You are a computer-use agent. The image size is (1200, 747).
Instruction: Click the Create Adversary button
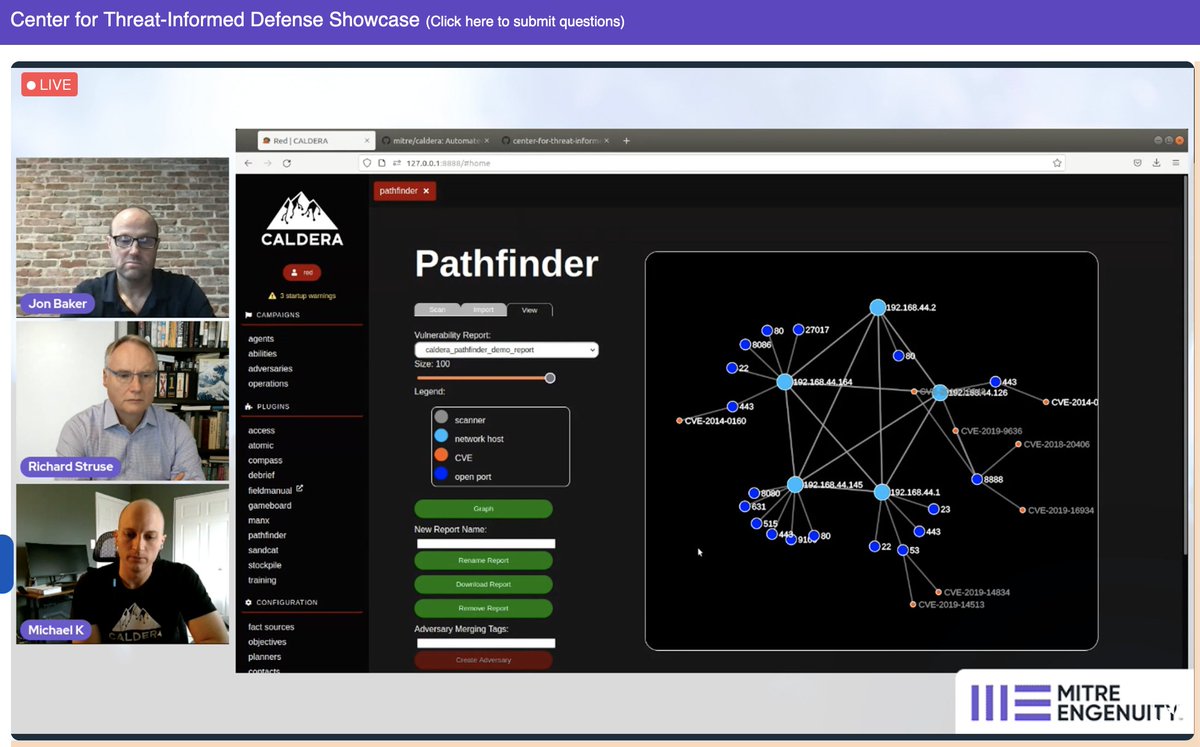483,660
